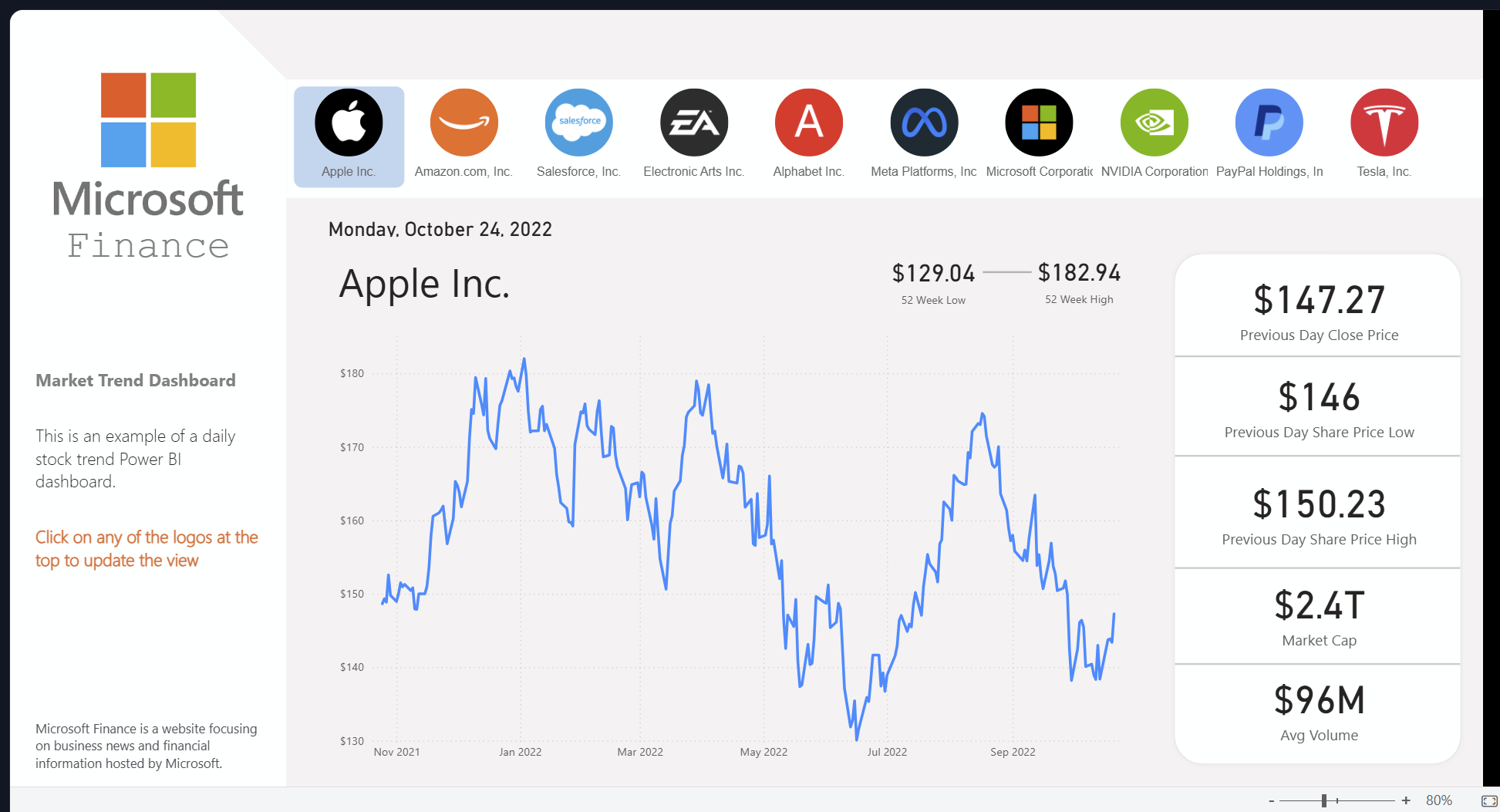Click the zoom in plus button
This screenshot has width=1500, height=812.
pos(1406,800)
